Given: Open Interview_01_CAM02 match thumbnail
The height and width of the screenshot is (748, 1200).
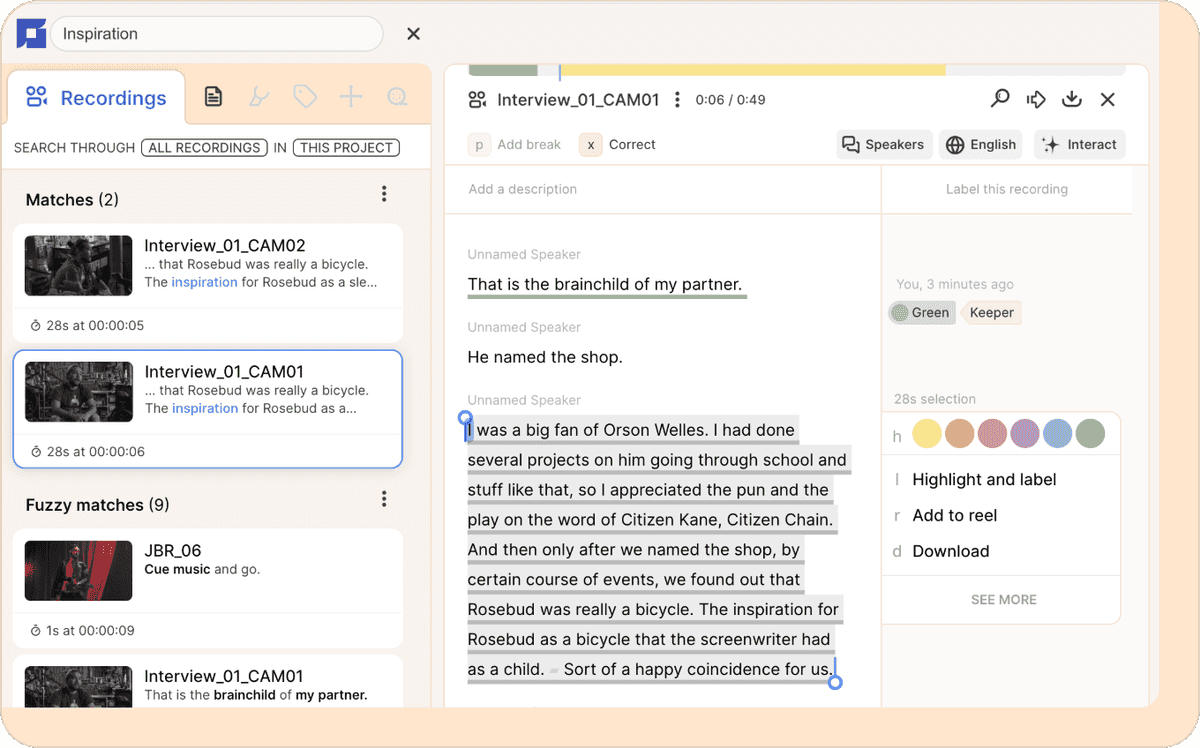Looking at the screenshot, I should (x=78, y=265).
